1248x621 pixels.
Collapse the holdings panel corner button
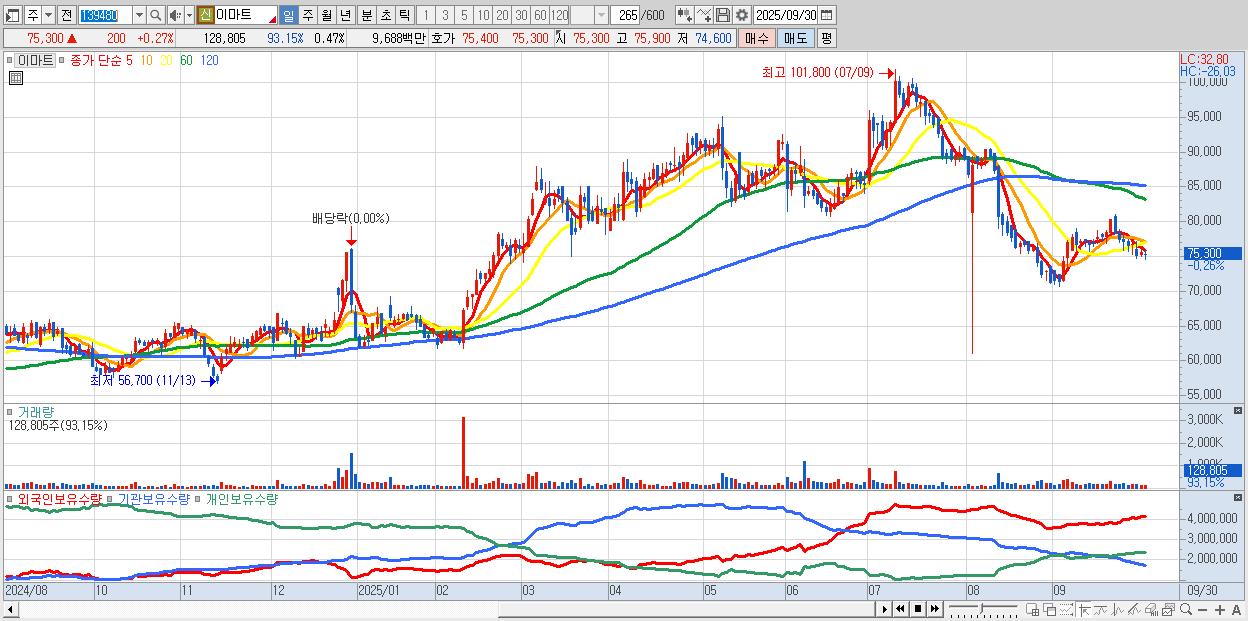[1238, 497]
